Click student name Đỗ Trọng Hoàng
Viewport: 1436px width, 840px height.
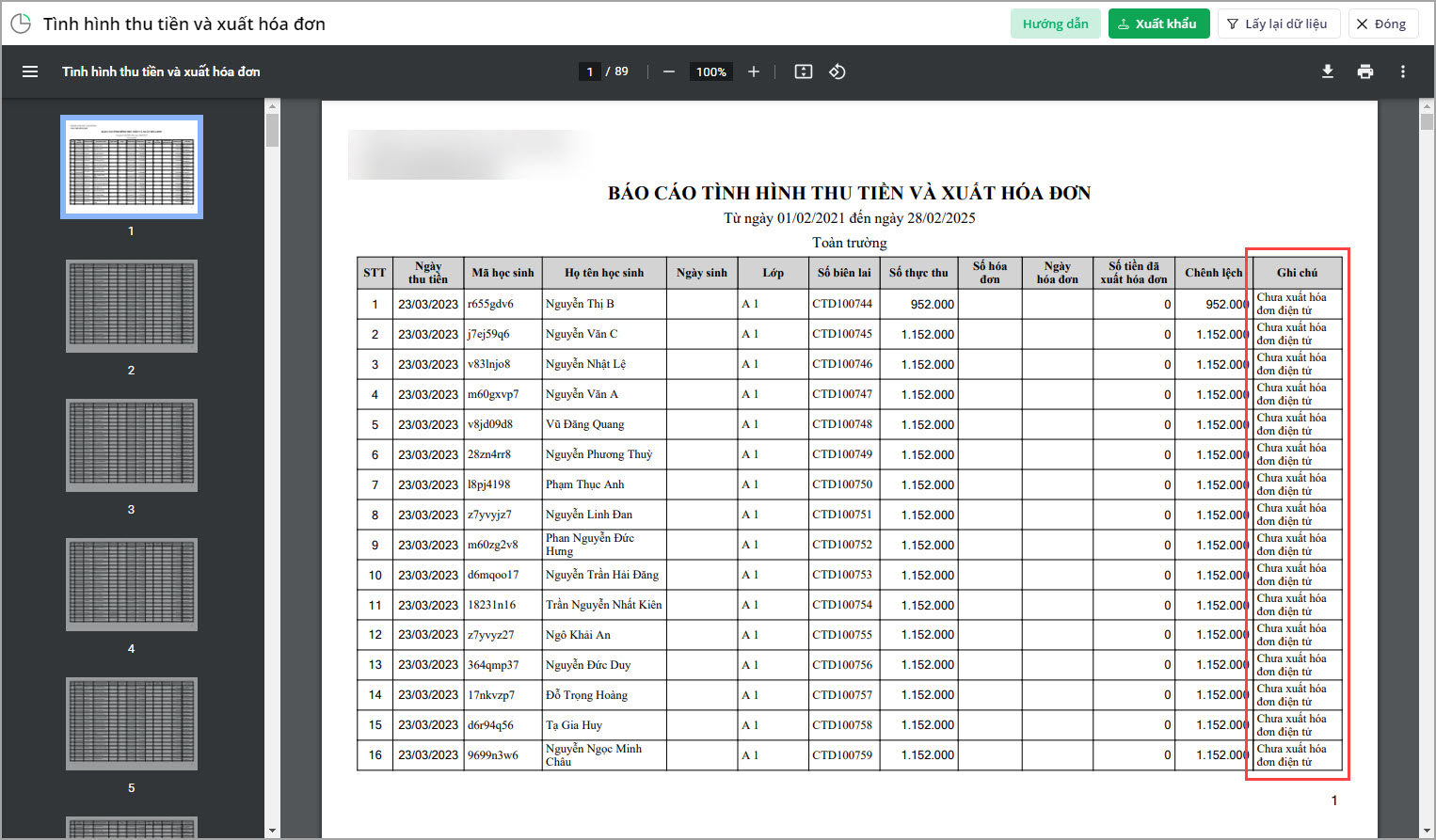pyautogui.click(x=586, y=695)
